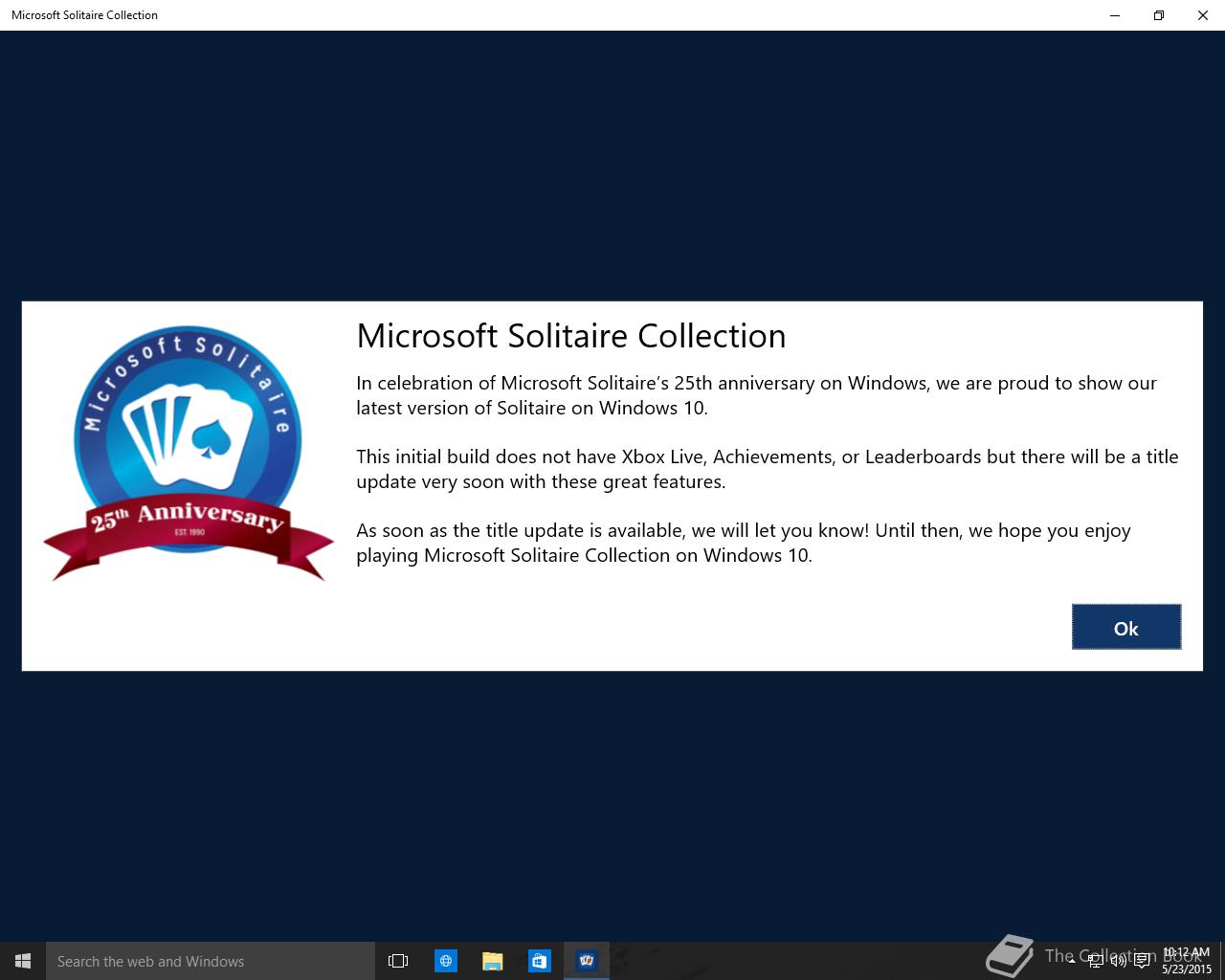Image resolution: width=1225 pixels, height=980 pixels.
Task: Open the network status tray icon
Action: 1096,961
